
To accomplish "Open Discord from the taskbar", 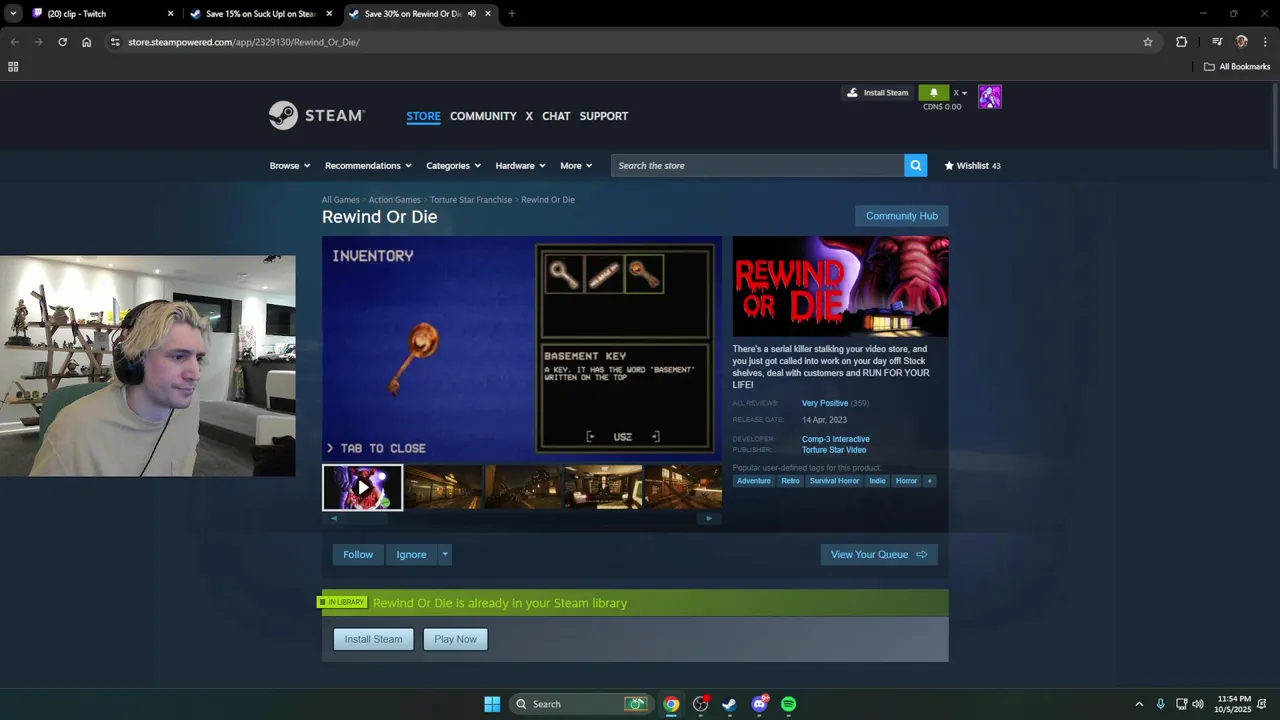I will (759, 704).
